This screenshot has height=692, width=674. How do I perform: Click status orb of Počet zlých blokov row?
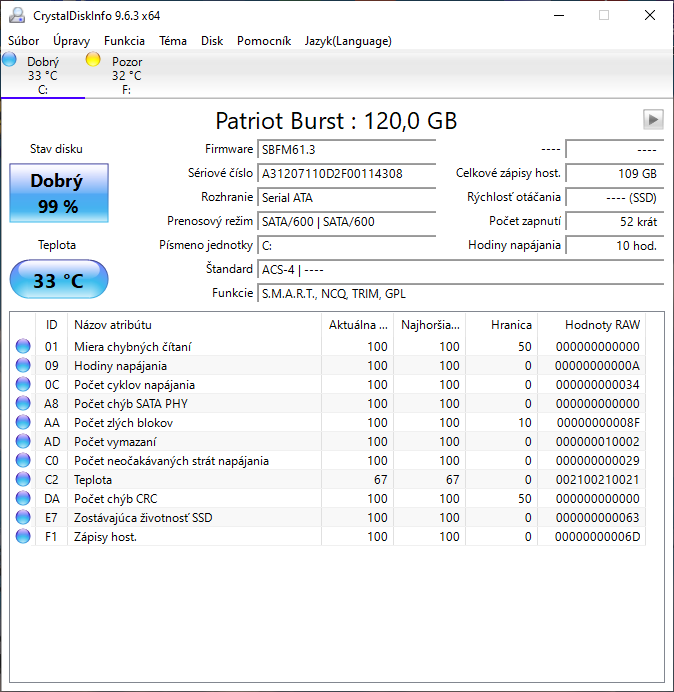(x=23, y=423)
